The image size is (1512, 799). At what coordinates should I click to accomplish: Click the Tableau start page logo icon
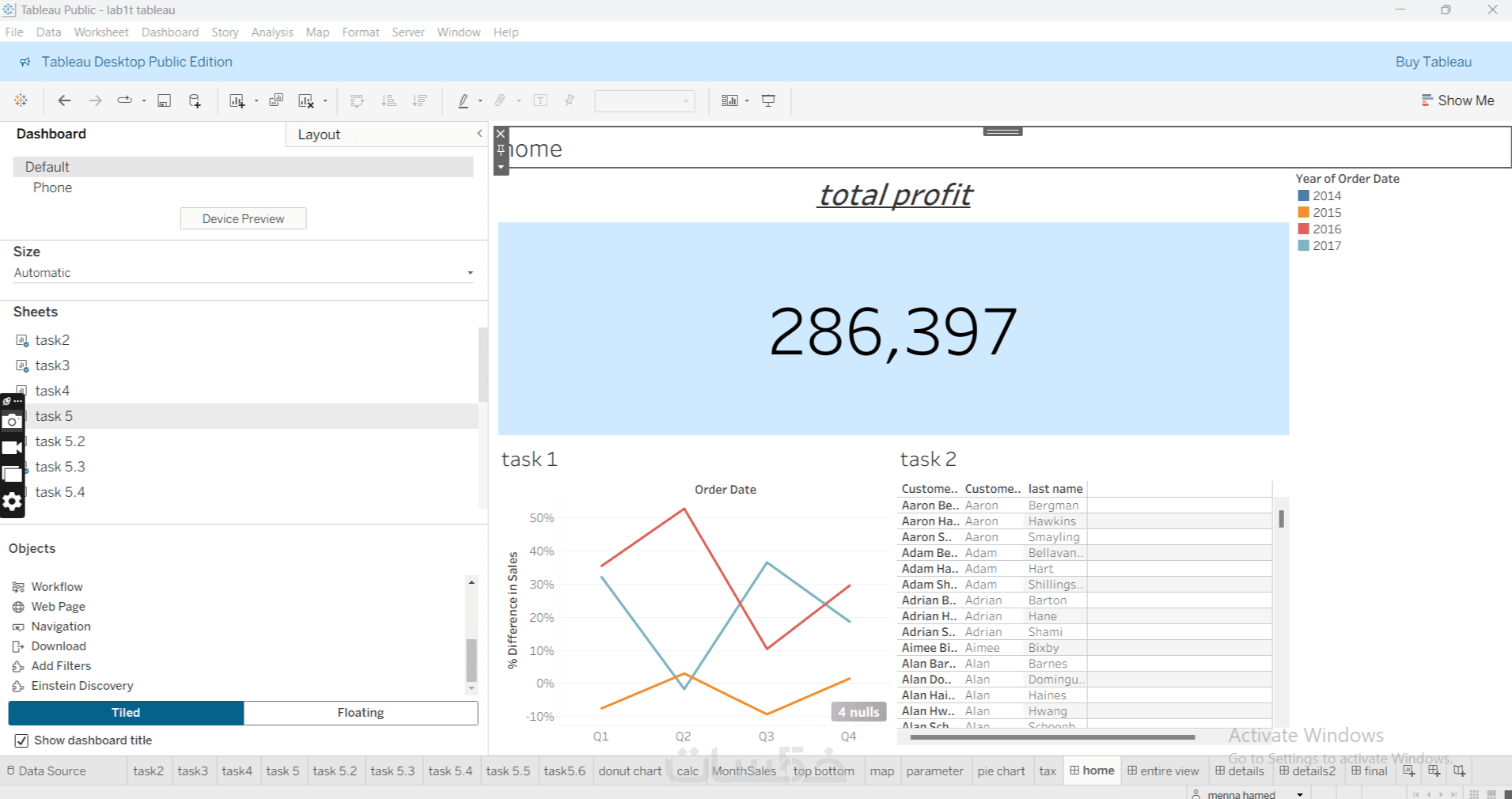pyautogui.click(x=21, y=100)
